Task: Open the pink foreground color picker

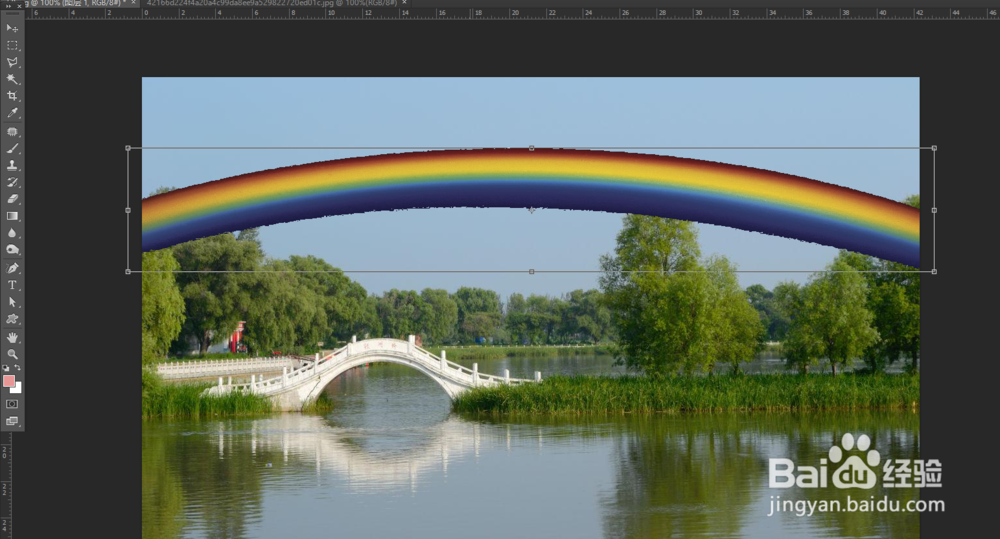Action: tap(8, 381)
